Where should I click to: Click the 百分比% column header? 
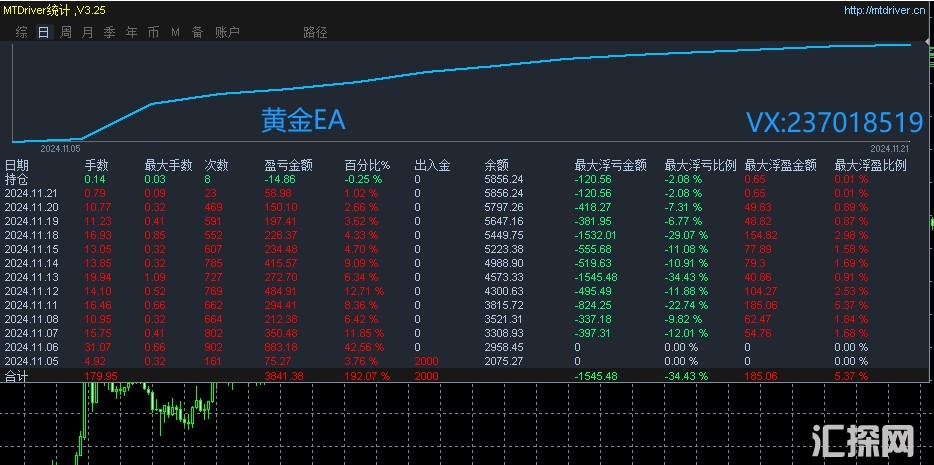point(368,165)
